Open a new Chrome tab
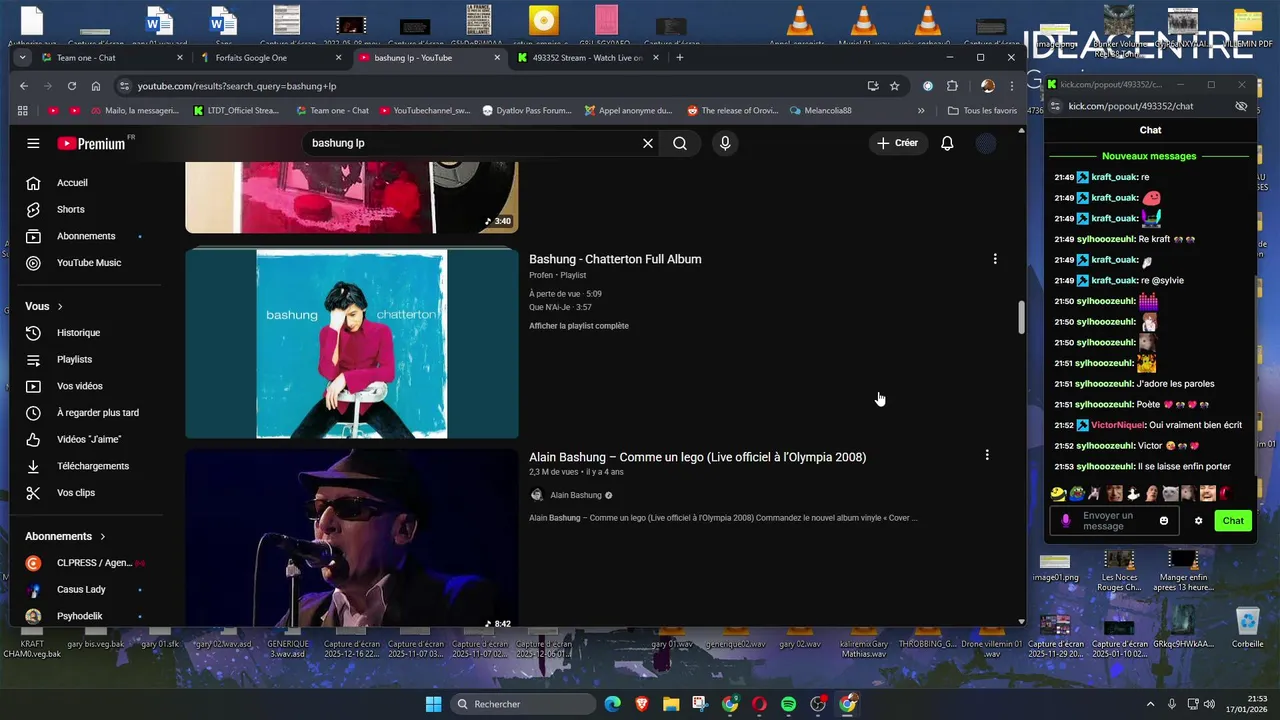The image size is (1280, 720). point(680,58)
